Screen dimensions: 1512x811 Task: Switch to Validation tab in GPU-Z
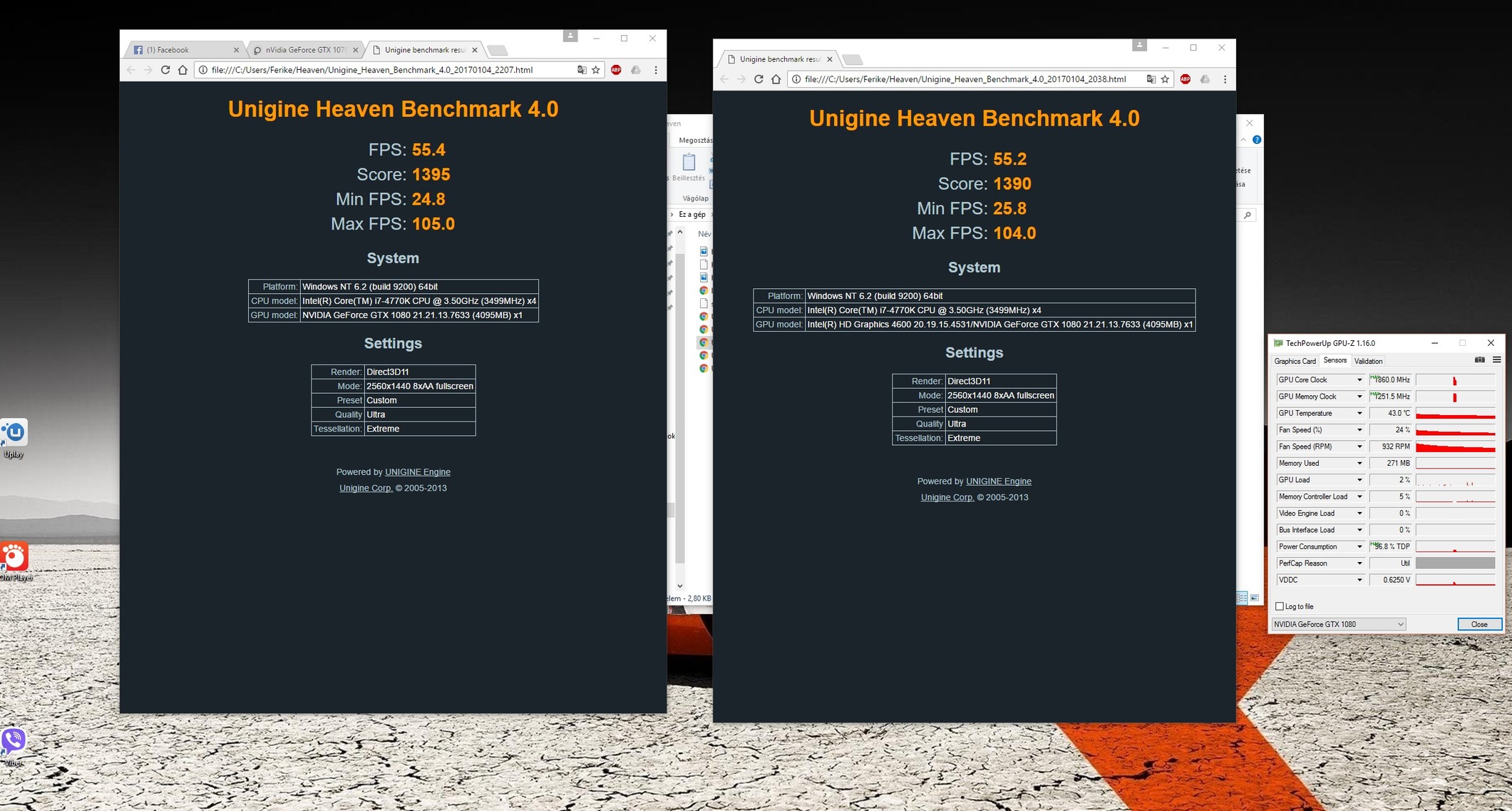coord(1368,361)
